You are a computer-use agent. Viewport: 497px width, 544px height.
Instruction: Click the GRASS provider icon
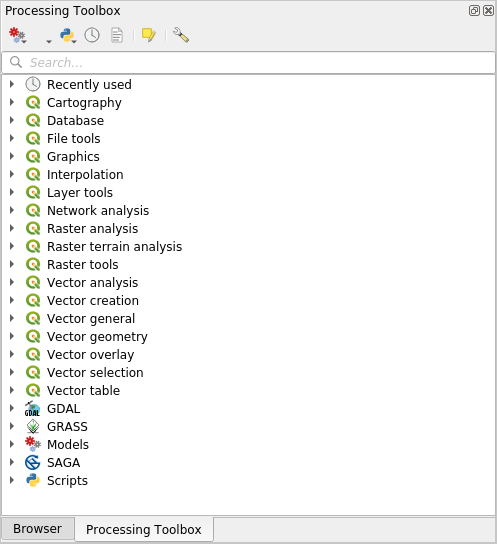(x=33, y=426)
